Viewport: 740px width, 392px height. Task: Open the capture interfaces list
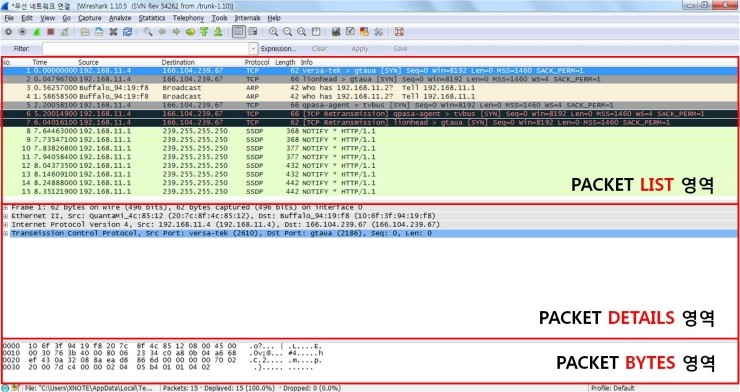(8, 32)
